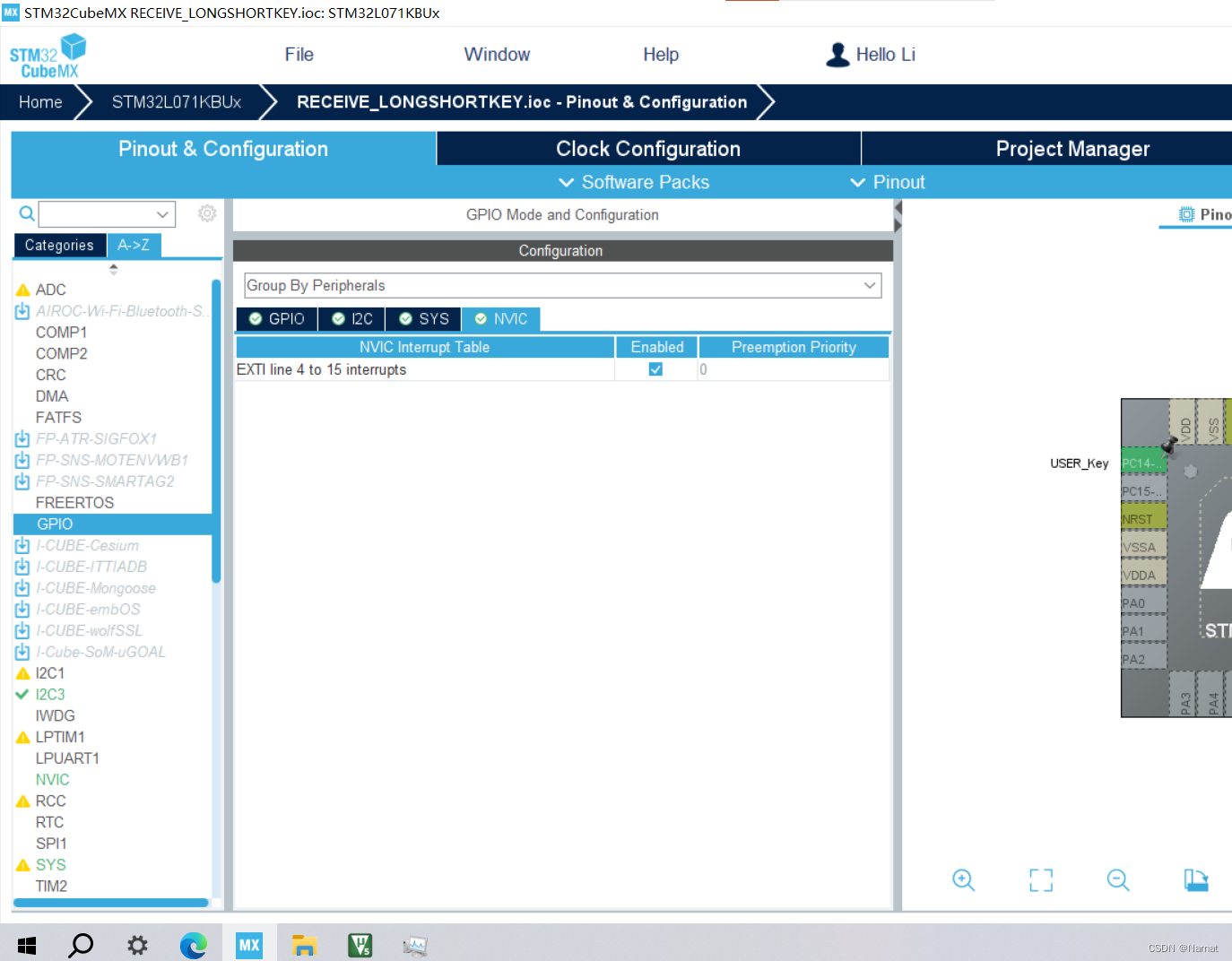Switch to the Project Manager tab
The height and width of the screenshot is (961, 1232).
(1047, 149)
